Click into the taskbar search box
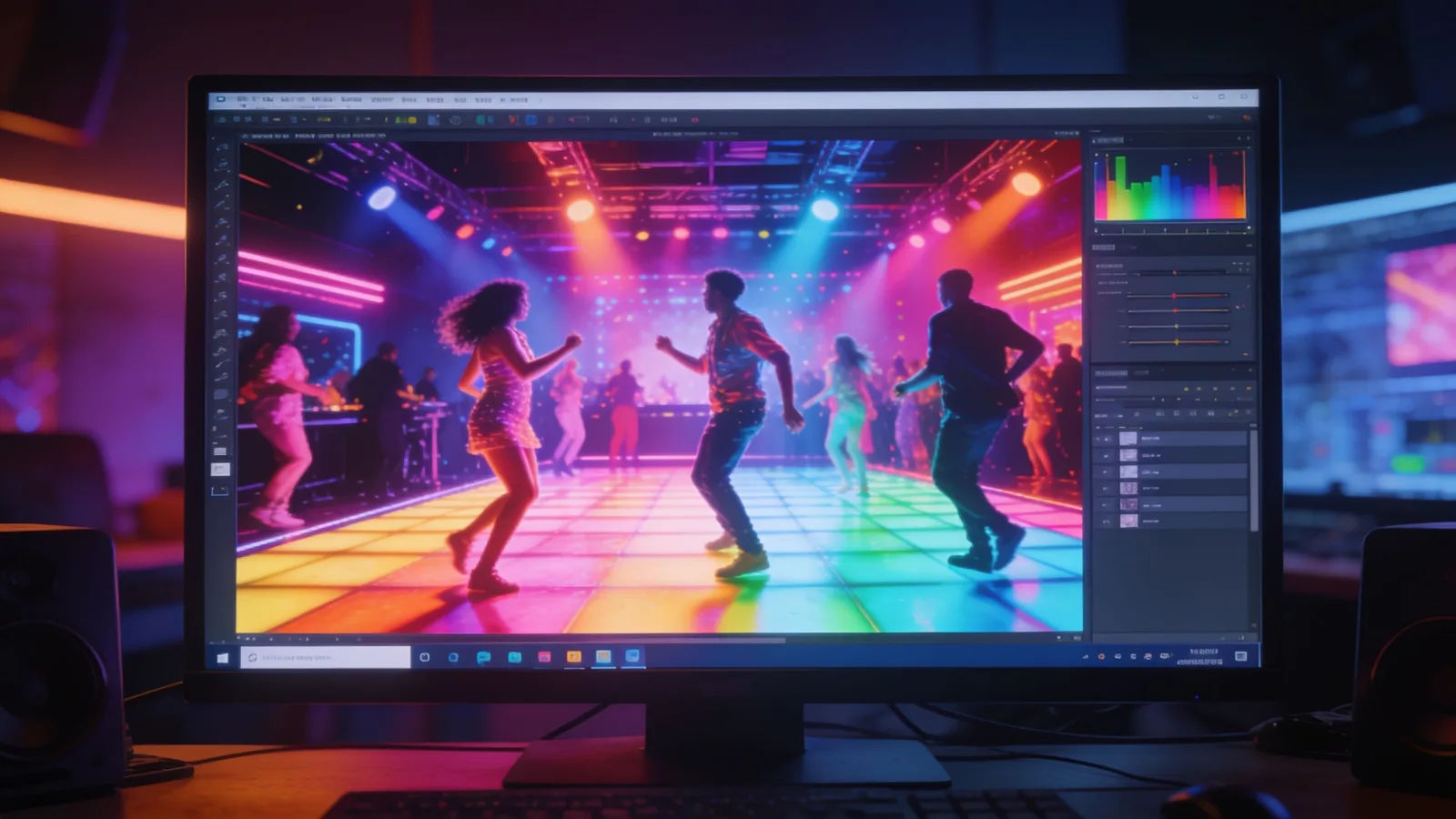The width and height of the screenshot is (1456, 819). click(x=326, y=657)
